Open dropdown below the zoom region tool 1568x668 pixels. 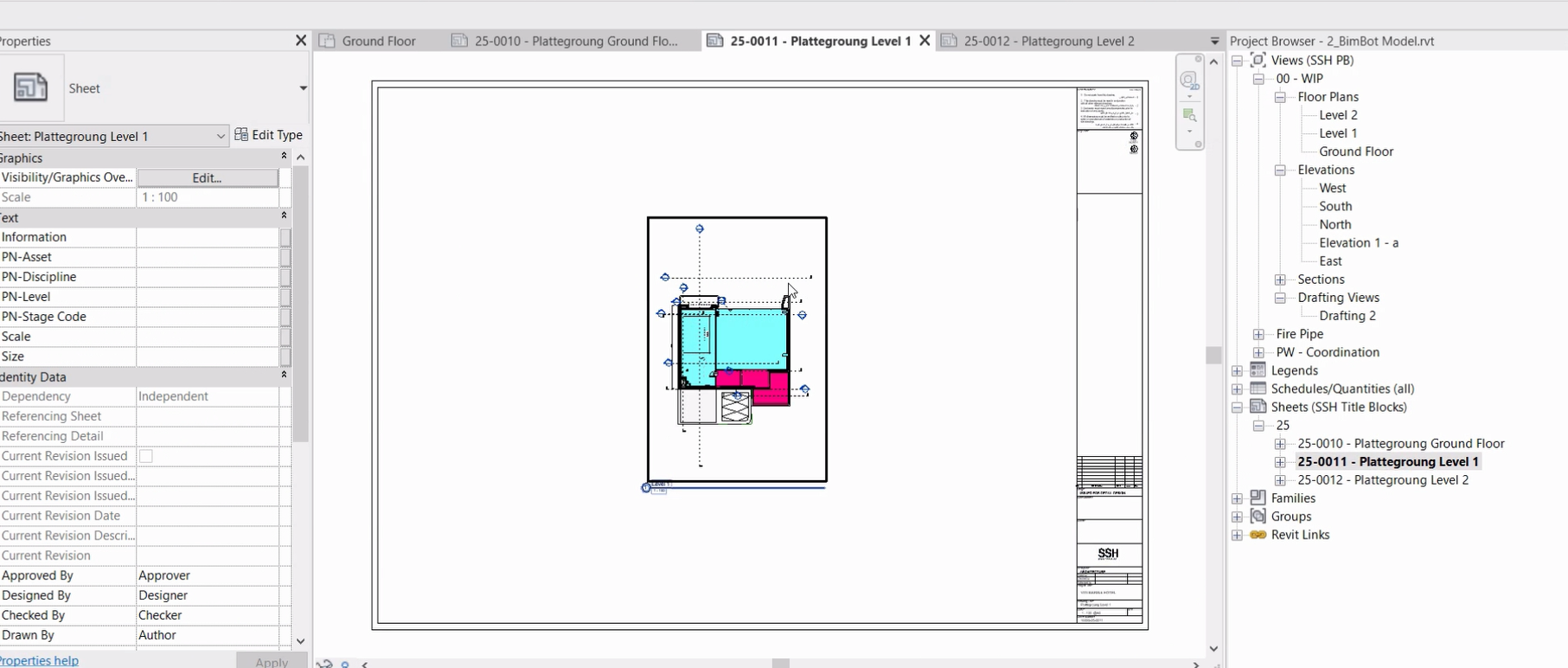(1189, 132)
